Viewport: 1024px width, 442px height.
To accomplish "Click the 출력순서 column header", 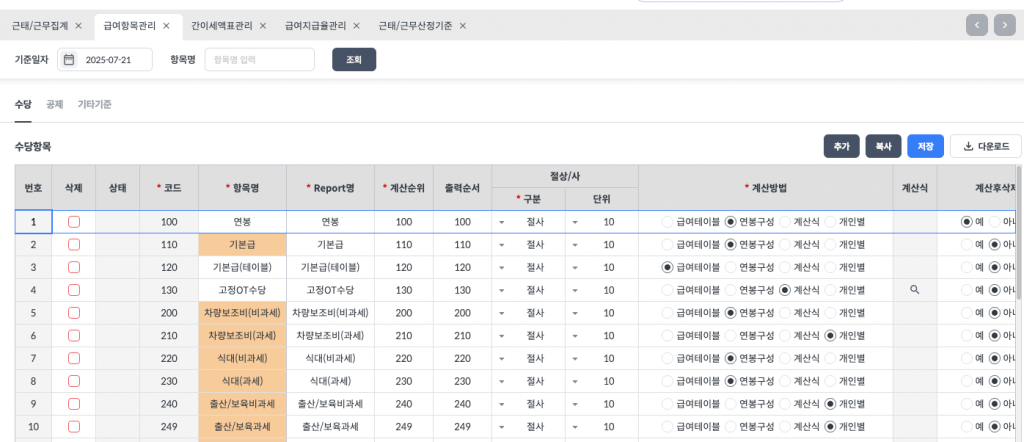I will 462,188.
